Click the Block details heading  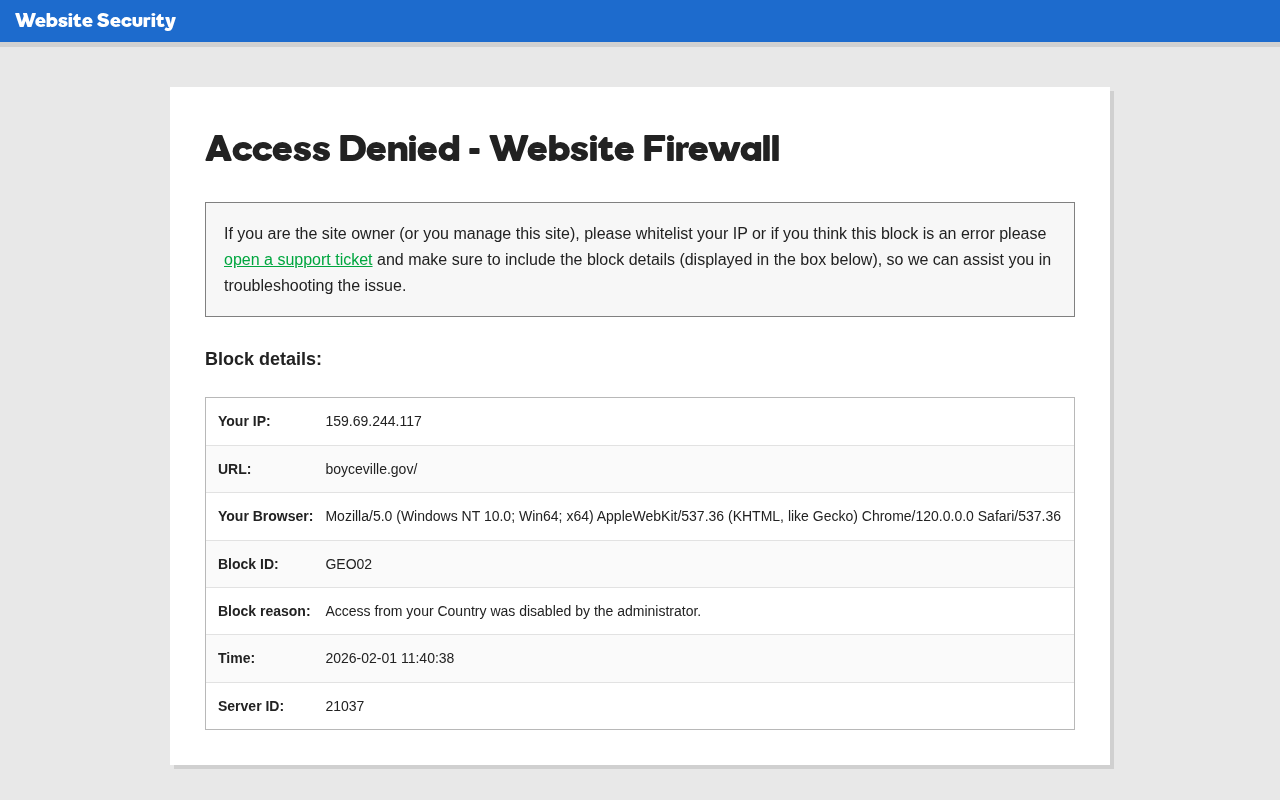pos(264,359)
